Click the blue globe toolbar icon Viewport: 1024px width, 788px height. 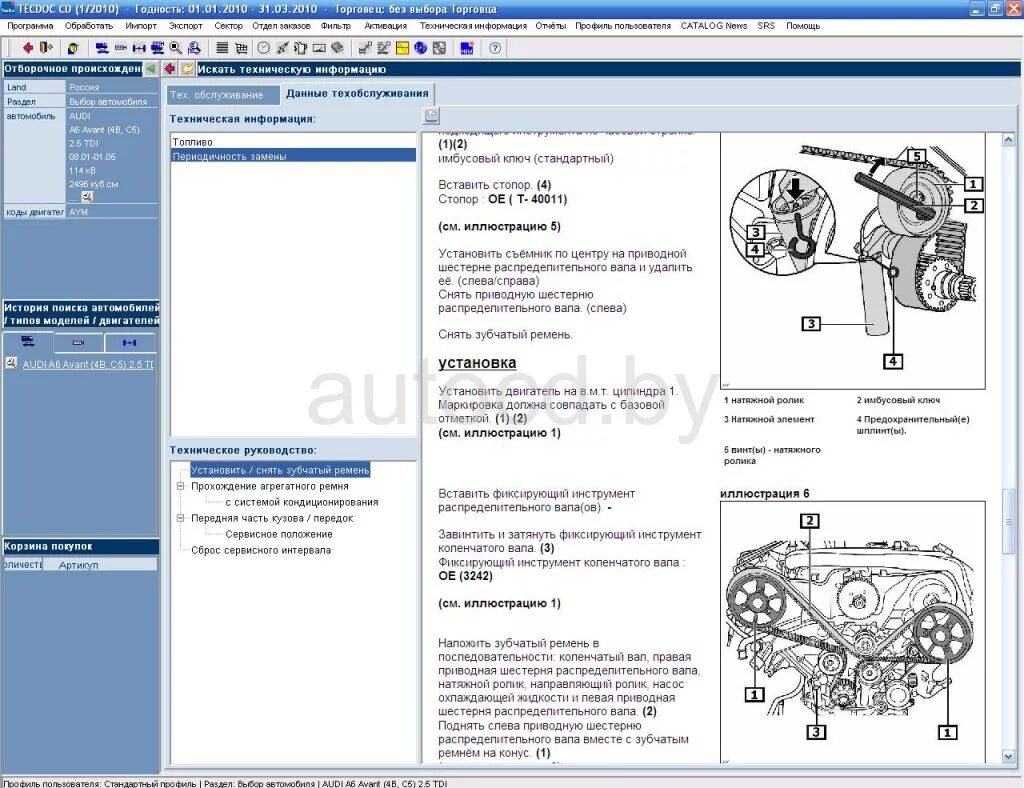[x=421, y=48]
